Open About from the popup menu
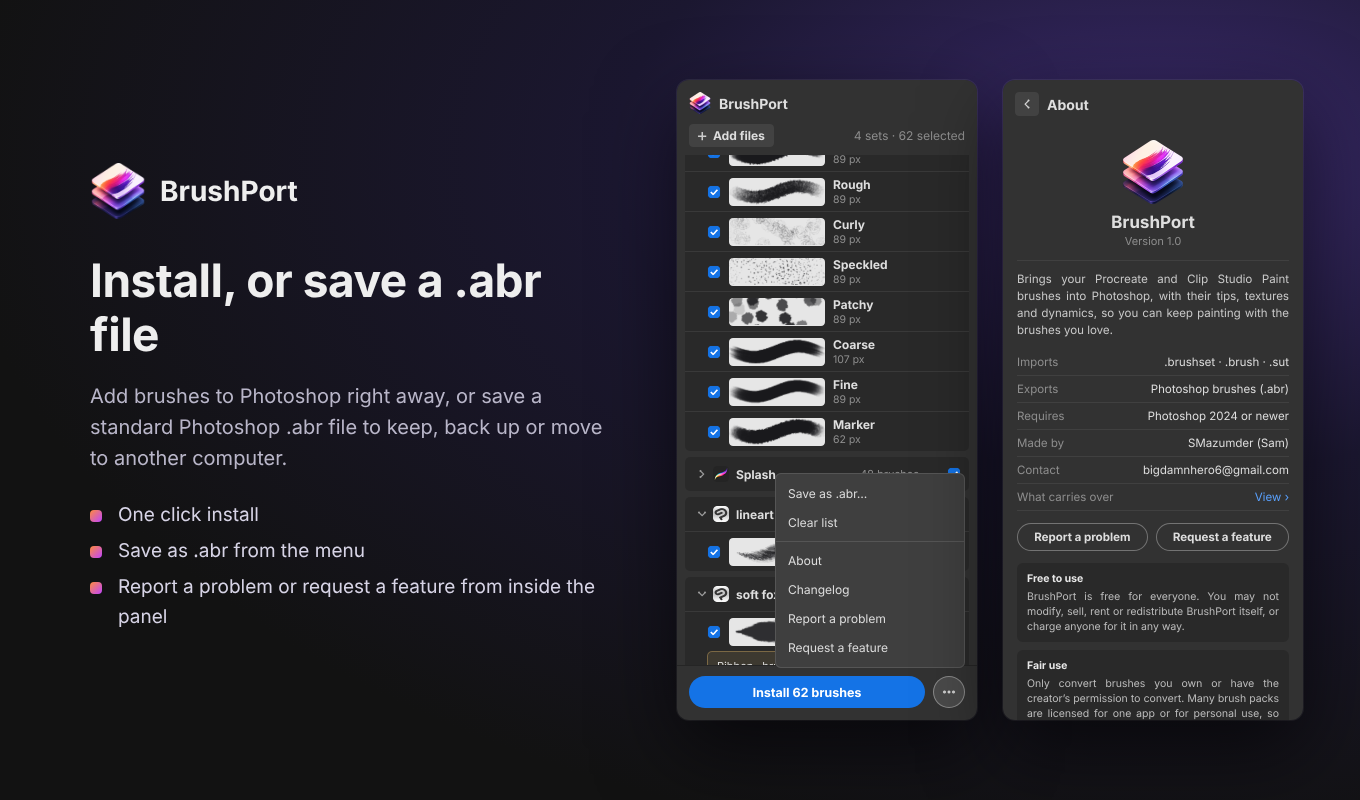Viewport: 1360px width, 800px height. [869, 561]
